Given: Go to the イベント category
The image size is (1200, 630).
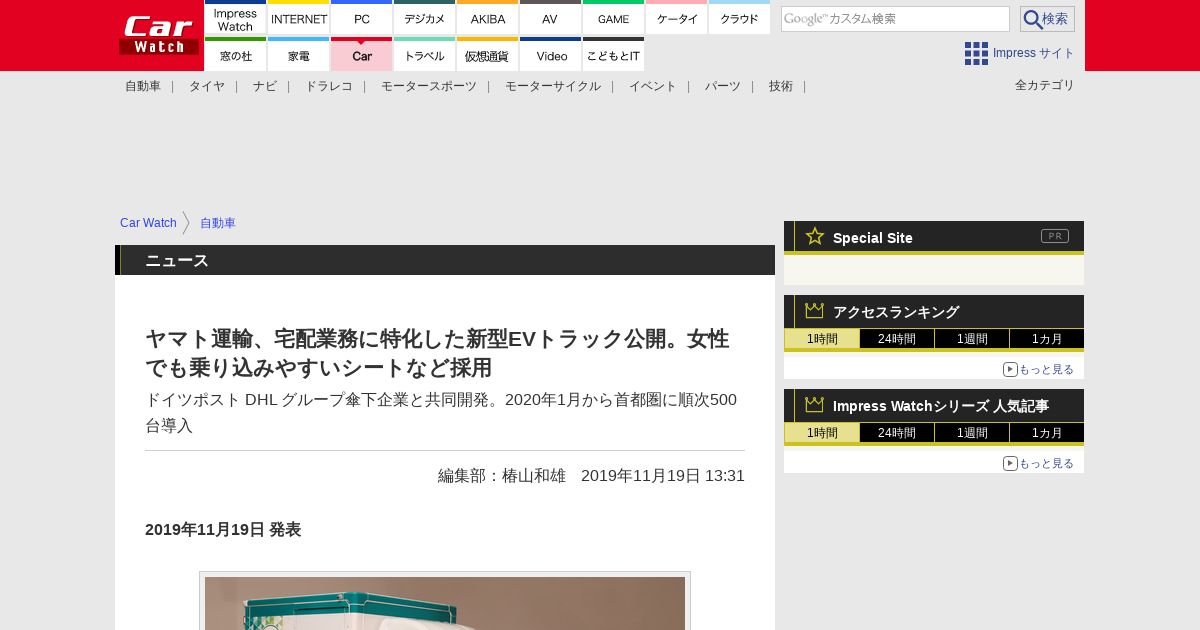Looking at the screenshot, I should [653, 86].
